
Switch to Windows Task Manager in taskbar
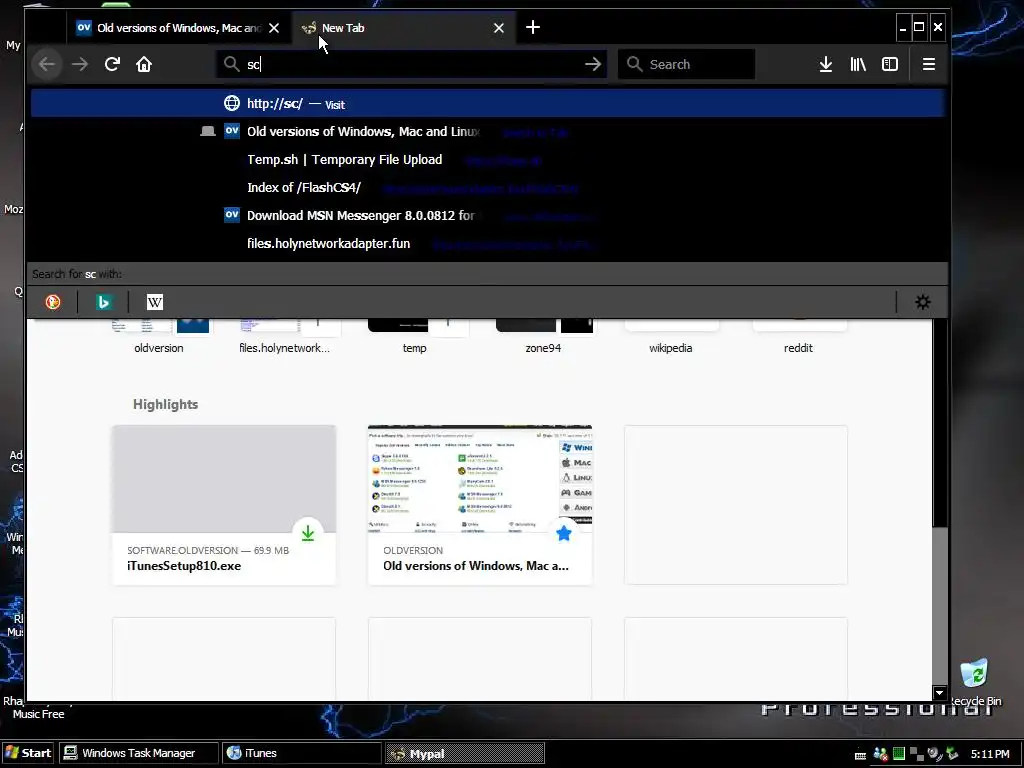[x=138, y=753]
